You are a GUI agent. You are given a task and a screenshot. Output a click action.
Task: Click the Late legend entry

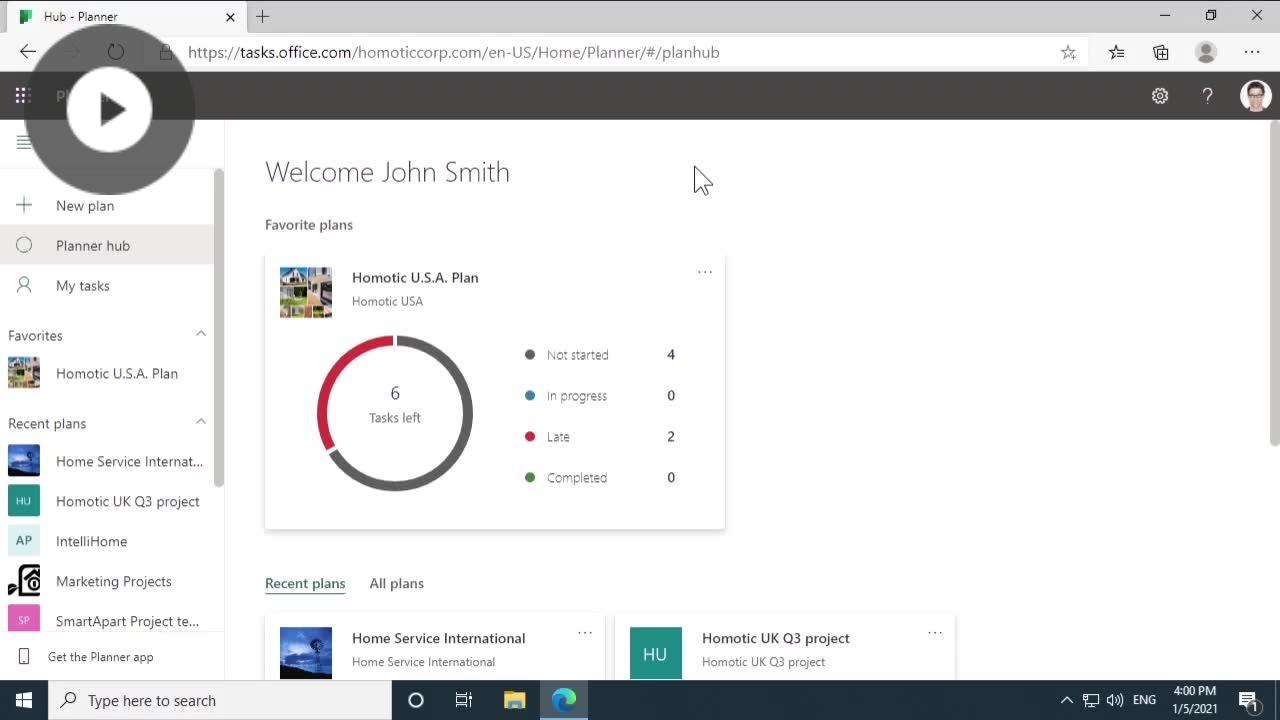point(600,437)
